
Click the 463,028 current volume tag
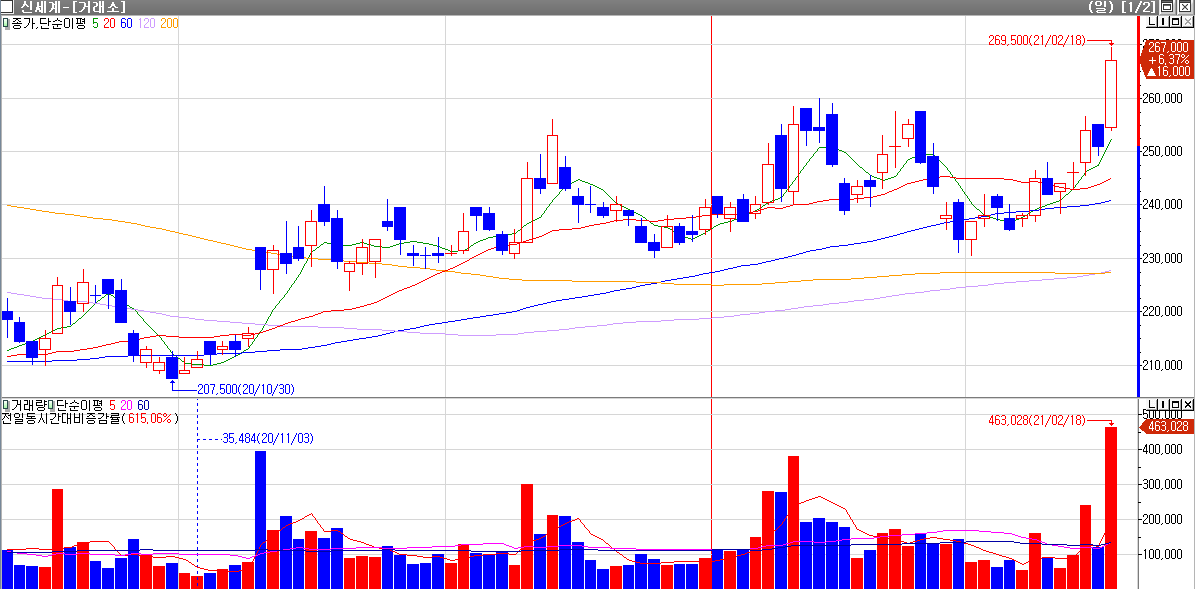coord(1166,426)
